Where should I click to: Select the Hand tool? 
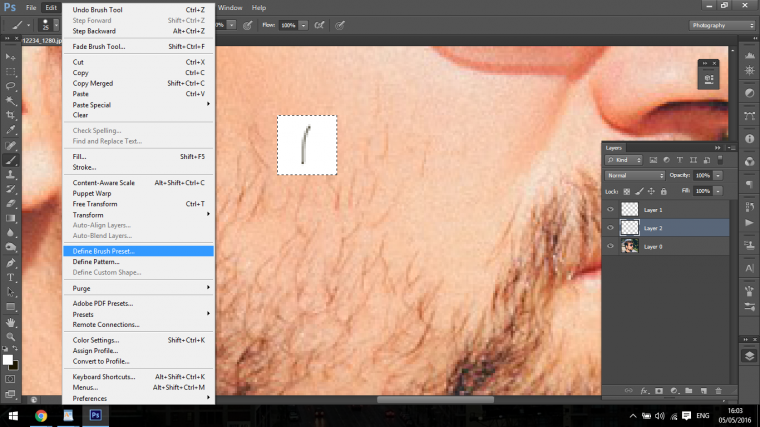(10, 322)
